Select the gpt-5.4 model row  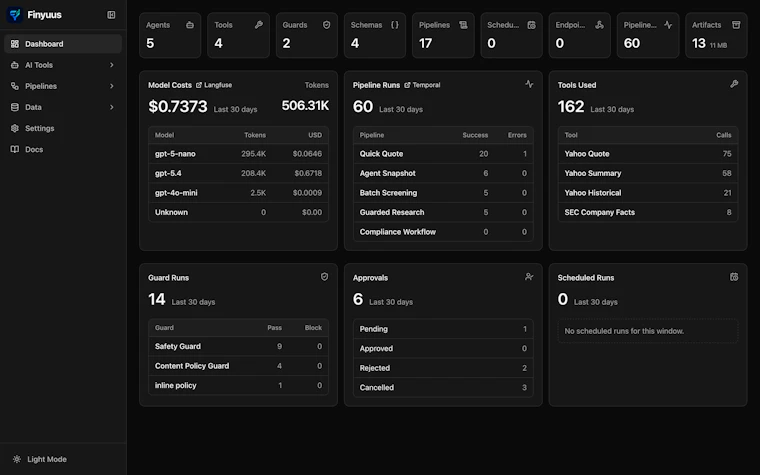click(x=238, y=173)
